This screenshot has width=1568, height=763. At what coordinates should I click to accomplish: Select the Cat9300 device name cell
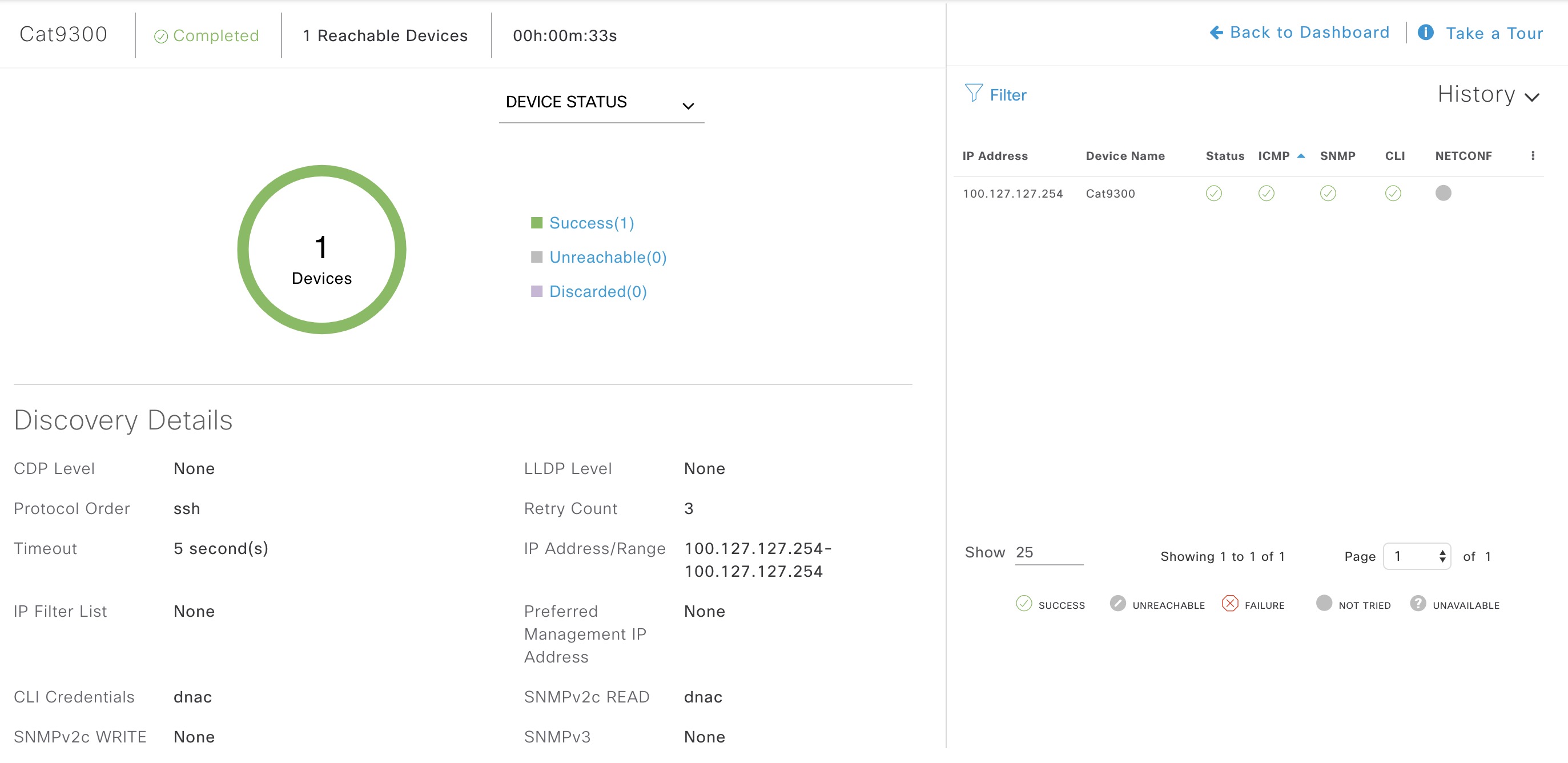pyautogui.click(x=1110, y=194)
